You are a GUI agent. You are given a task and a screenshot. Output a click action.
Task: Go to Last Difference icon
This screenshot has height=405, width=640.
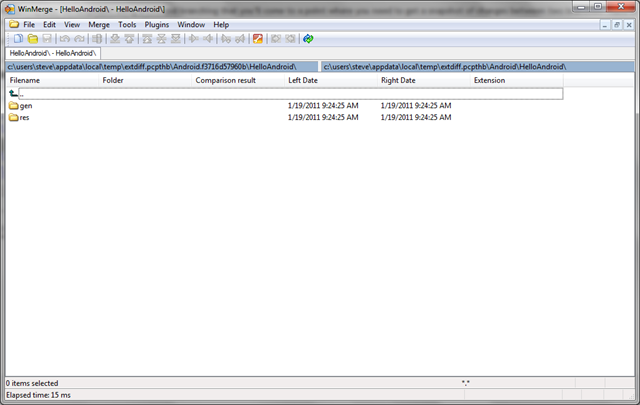[x=176, y=39]
